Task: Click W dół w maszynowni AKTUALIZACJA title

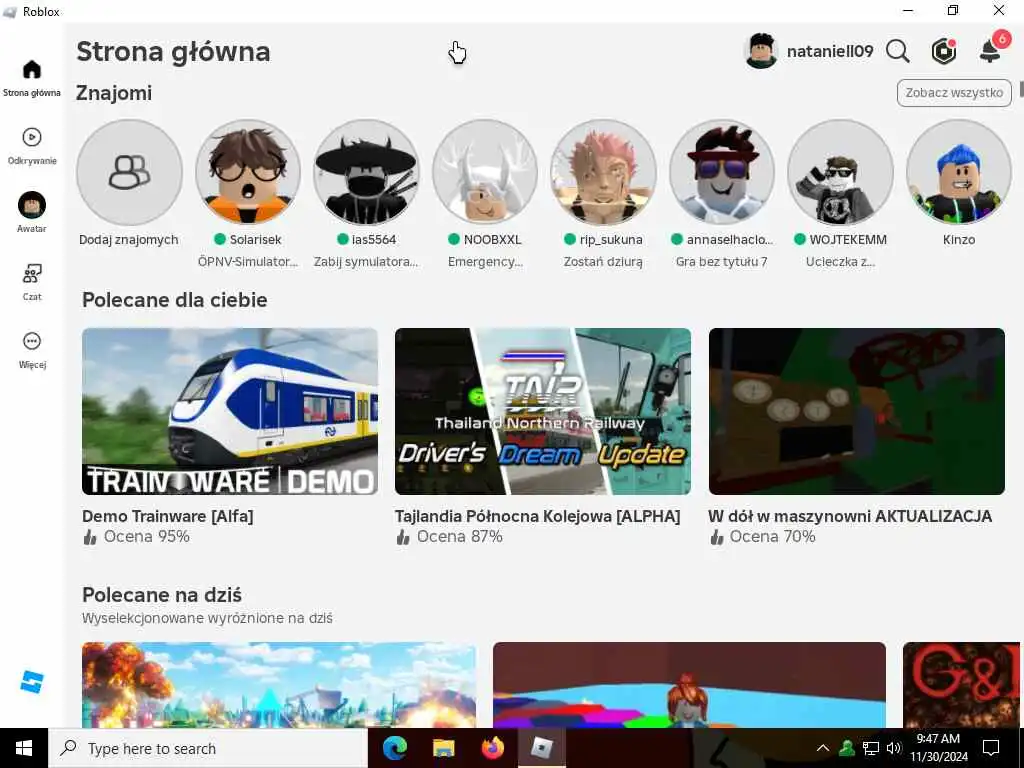Action: point(850,516)
